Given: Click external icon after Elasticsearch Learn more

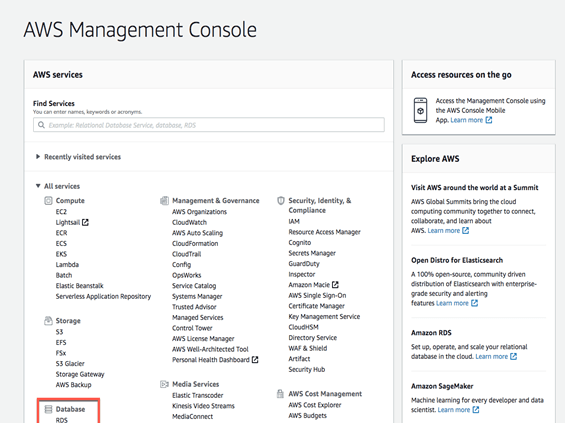Looking at the screenshot, I should point(475,303).
